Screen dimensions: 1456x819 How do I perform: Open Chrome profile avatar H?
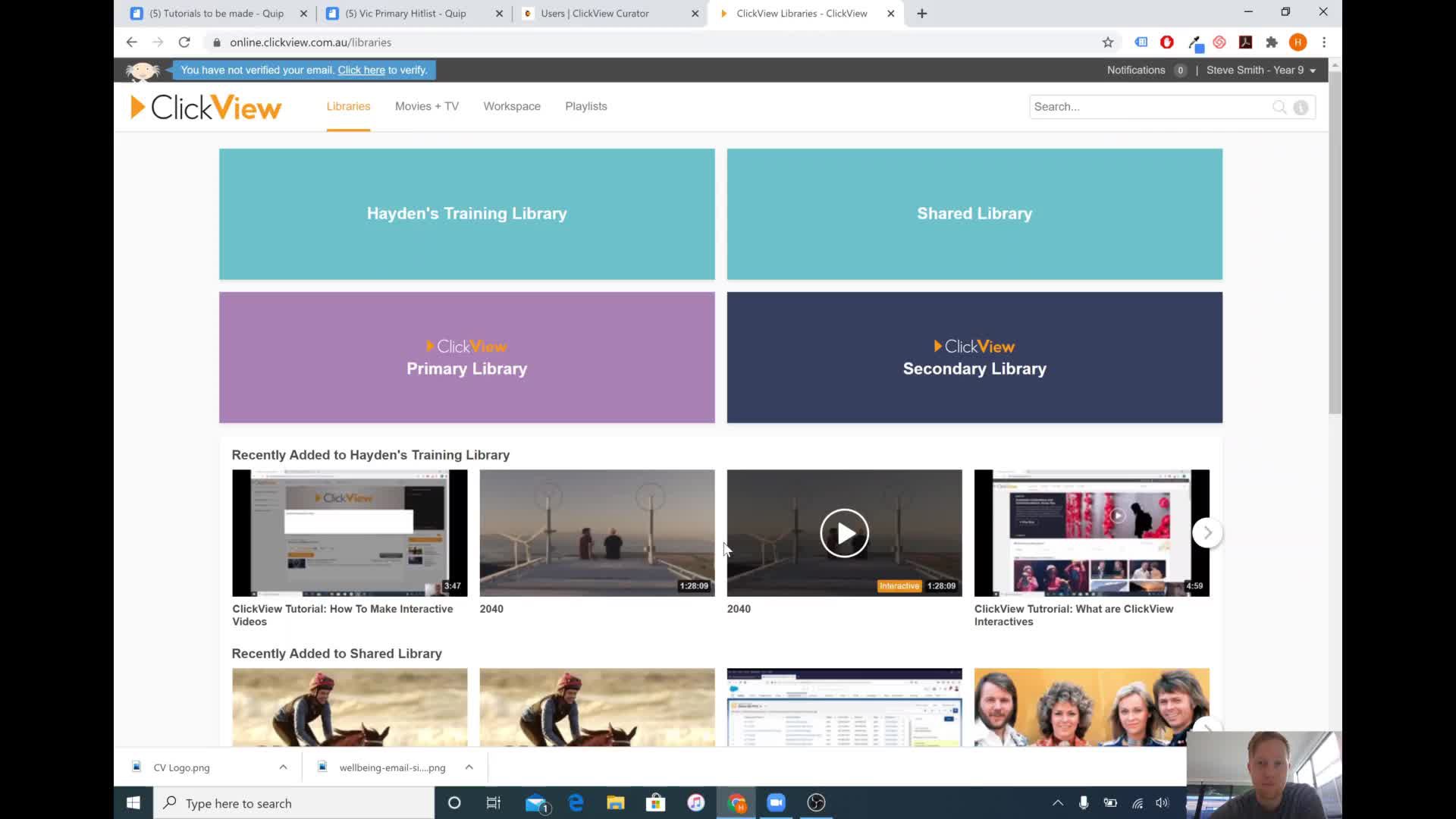[x=1298, y=42]
